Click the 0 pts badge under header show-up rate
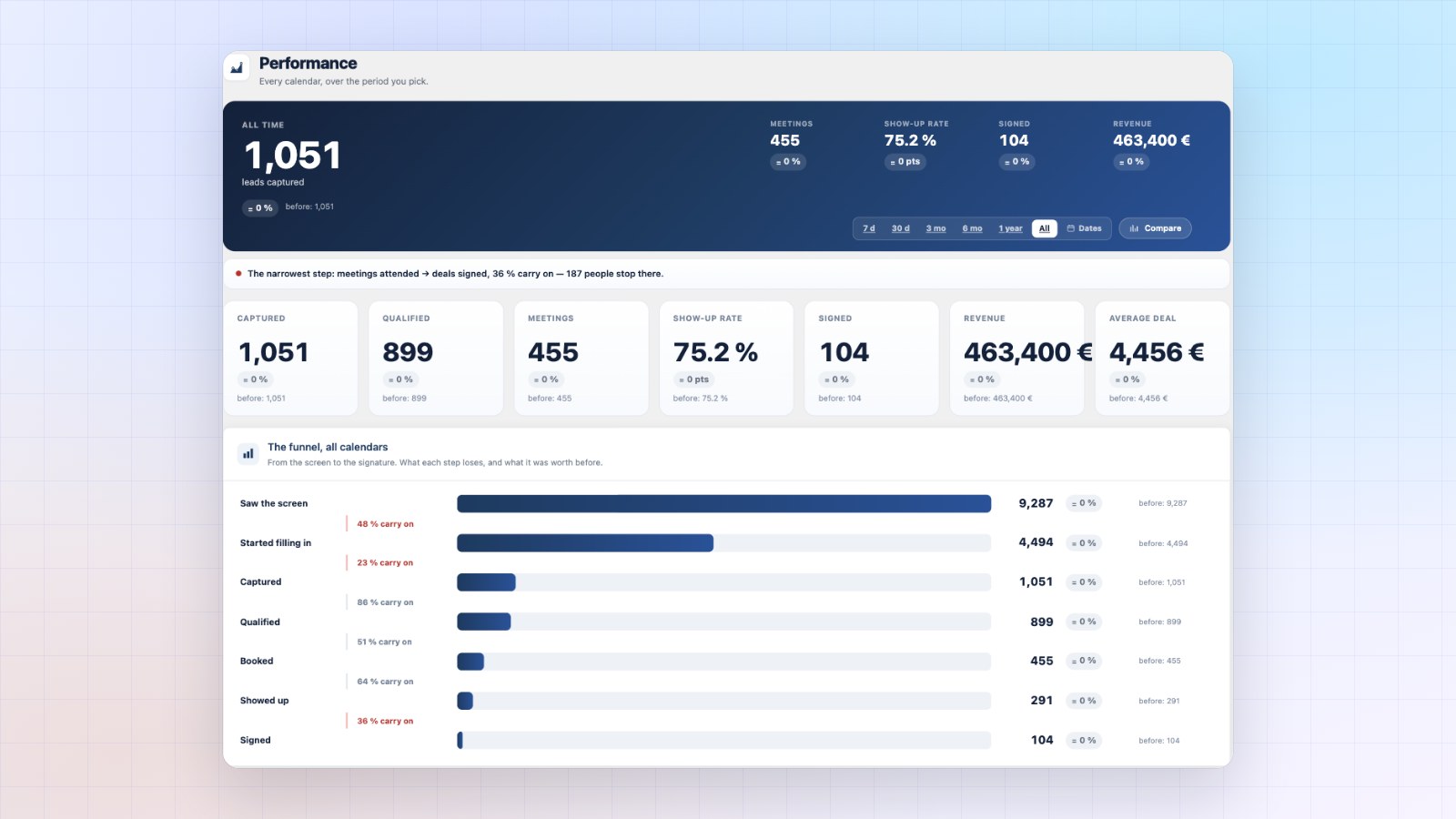The width and height of the screenshot is (1456, 819). (905, 162)
